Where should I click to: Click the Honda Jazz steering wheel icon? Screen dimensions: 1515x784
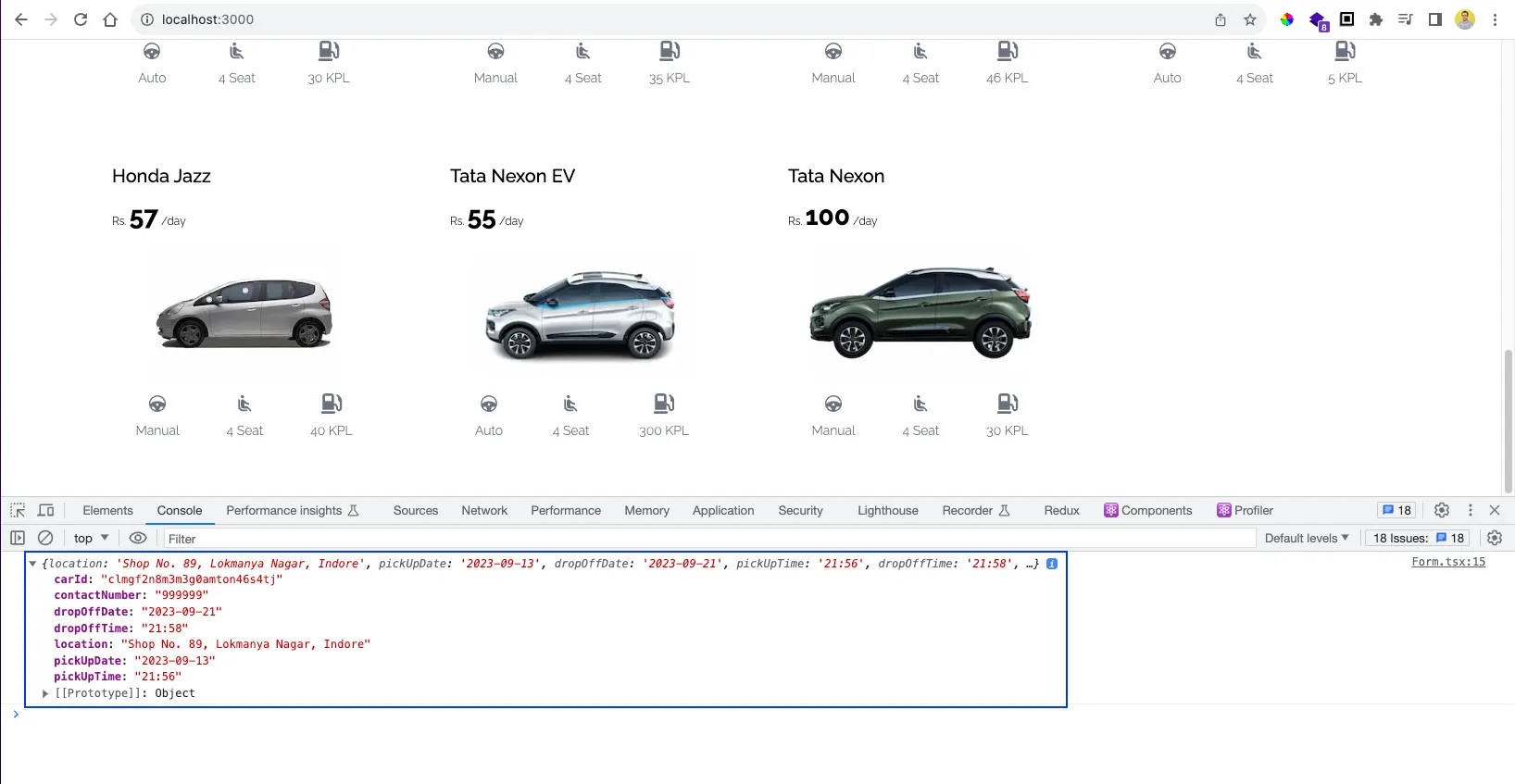coord(157,404)
